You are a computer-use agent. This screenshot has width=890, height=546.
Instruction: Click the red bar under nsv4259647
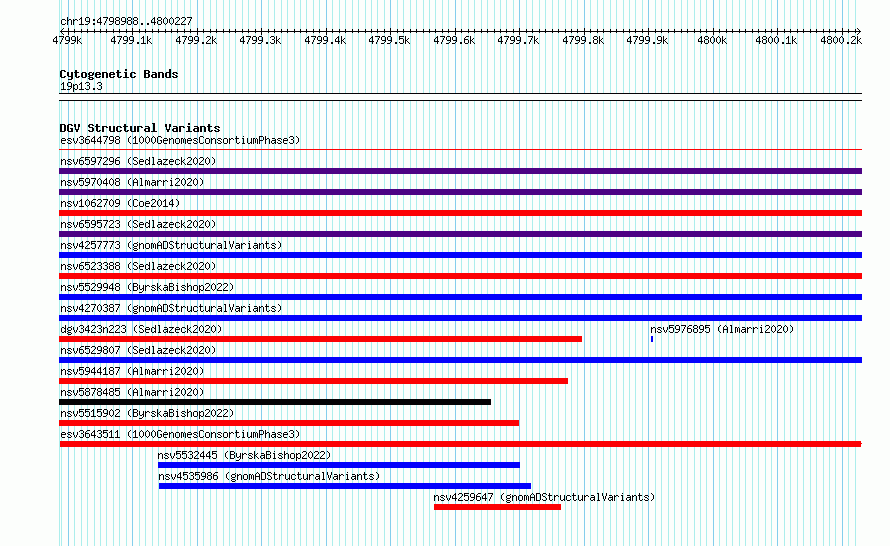point(497,507)
